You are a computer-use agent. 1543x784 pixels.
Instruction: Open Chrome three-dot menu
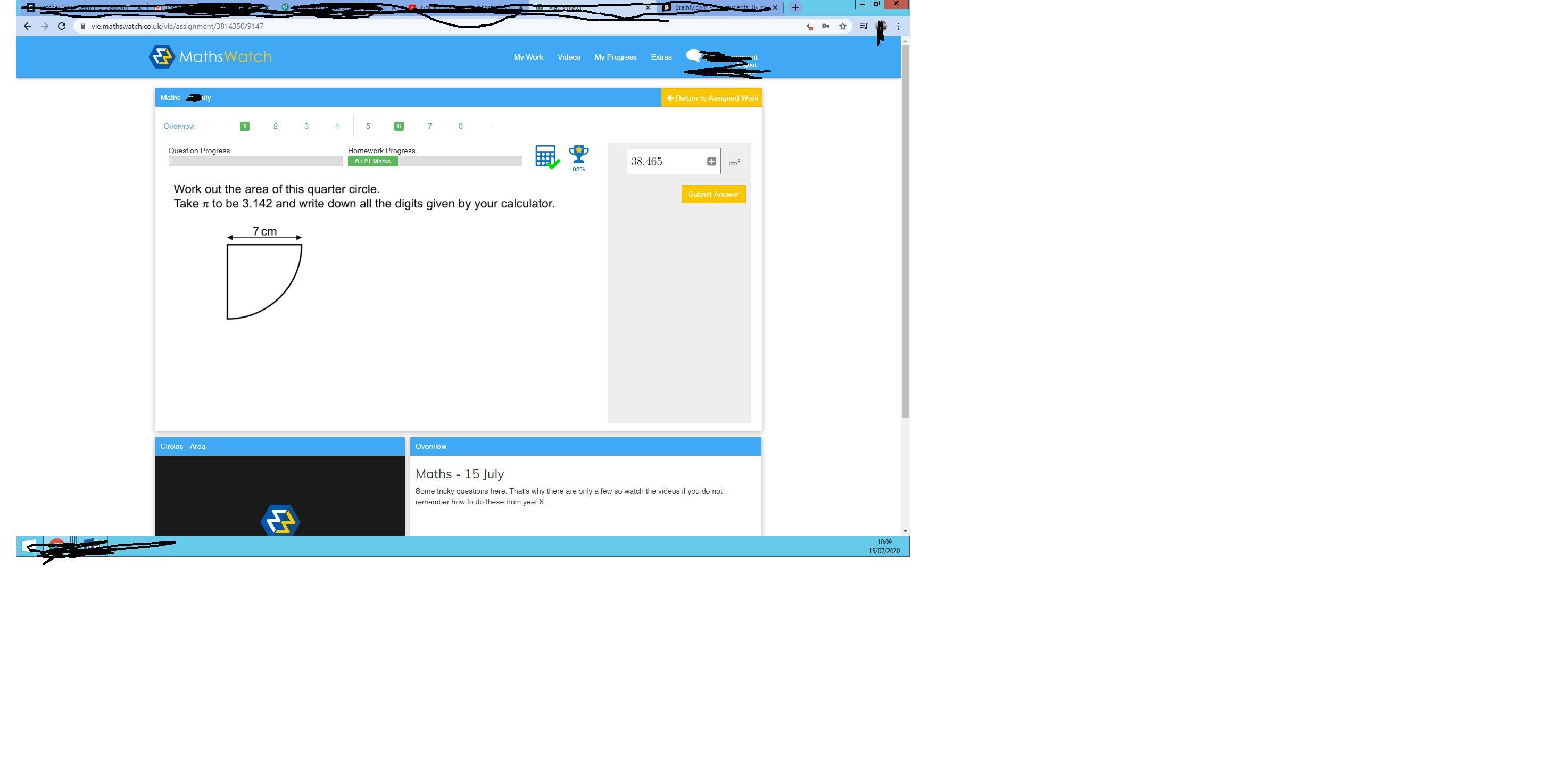pyautogui.click(x=898, y=27)
